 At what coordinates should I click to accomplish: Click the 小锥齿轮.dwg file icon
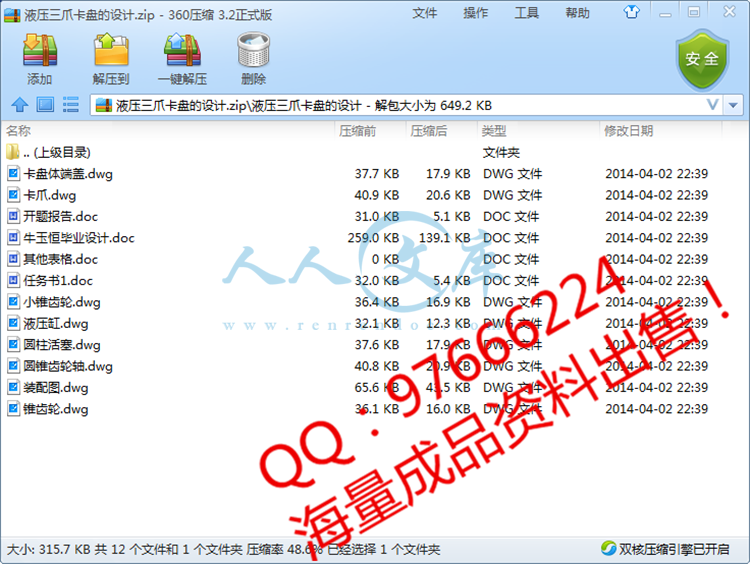13,301
